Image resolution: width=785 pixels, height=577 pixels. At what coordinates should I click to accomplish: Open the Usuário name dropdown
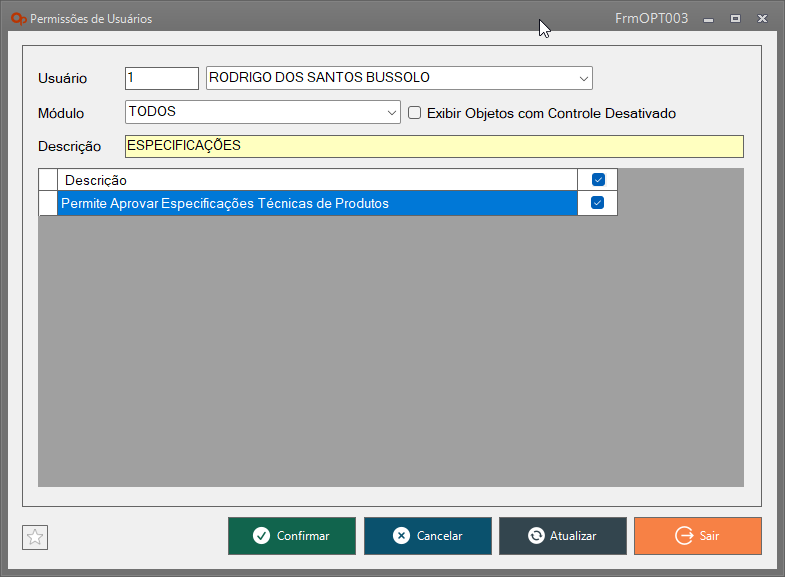(583, 78)
